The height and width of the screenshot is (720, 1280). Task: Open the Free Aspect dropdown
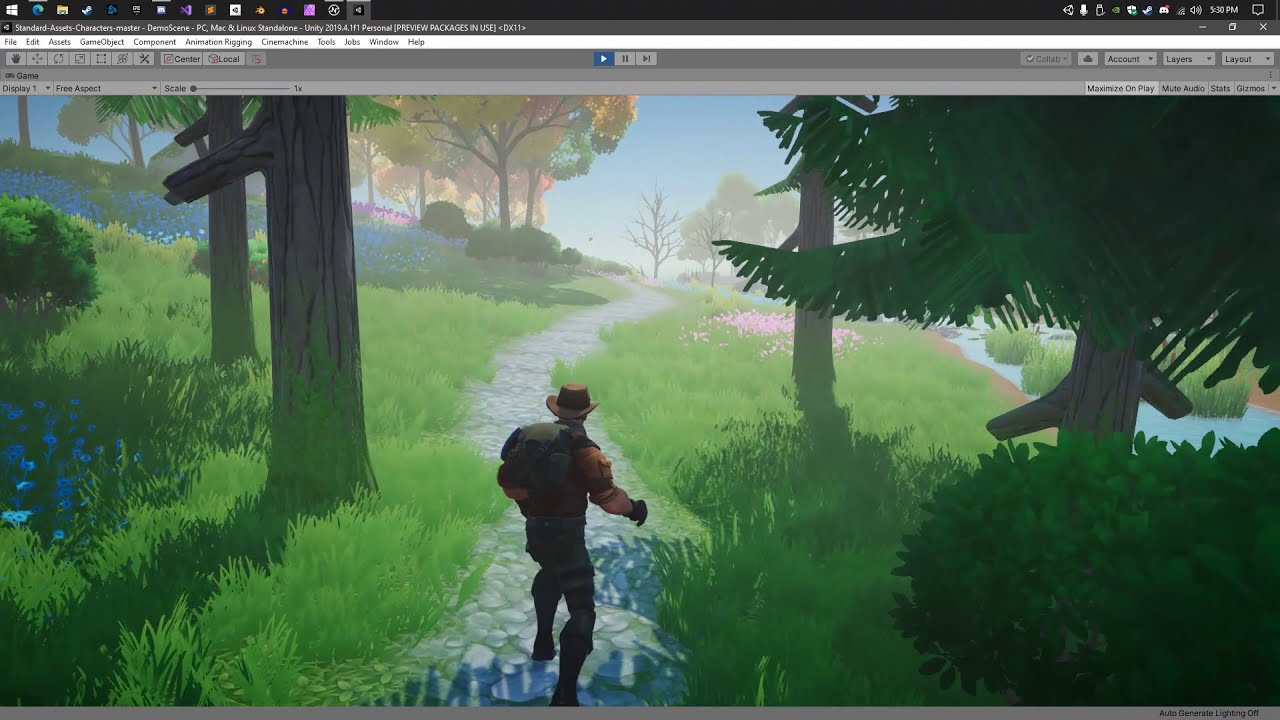coord(106,89)
